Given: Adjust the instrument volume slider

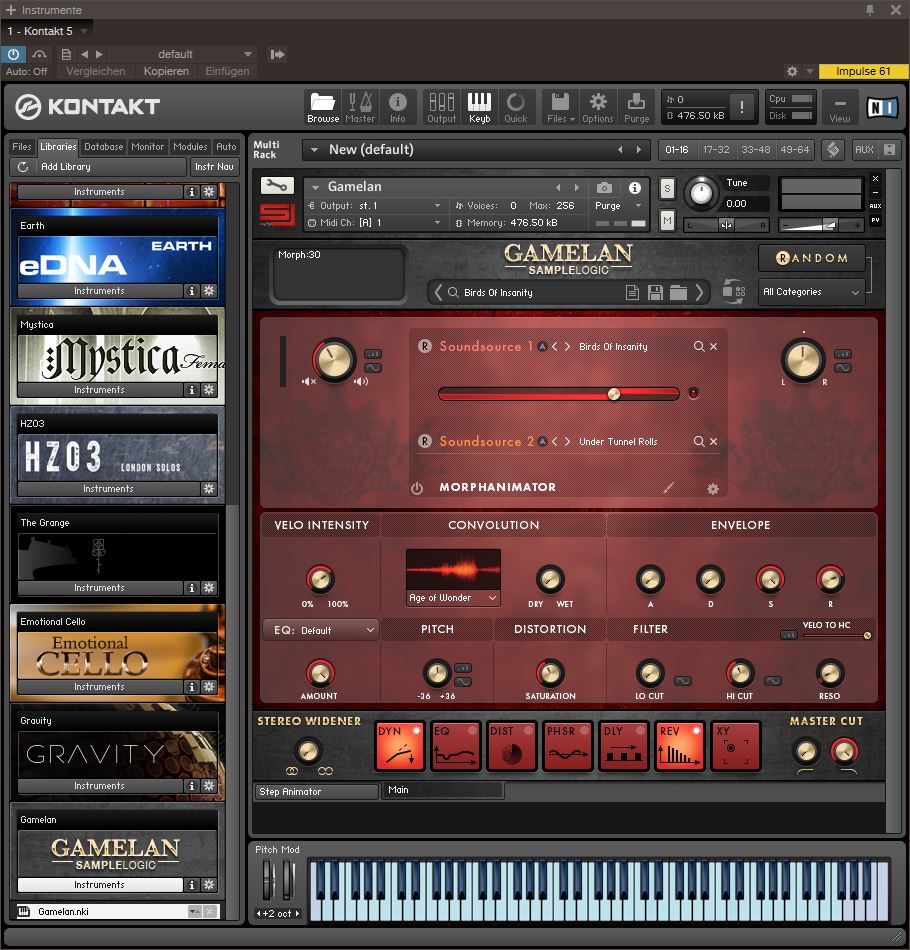Looking at the screenshot, I should [820, 225].
